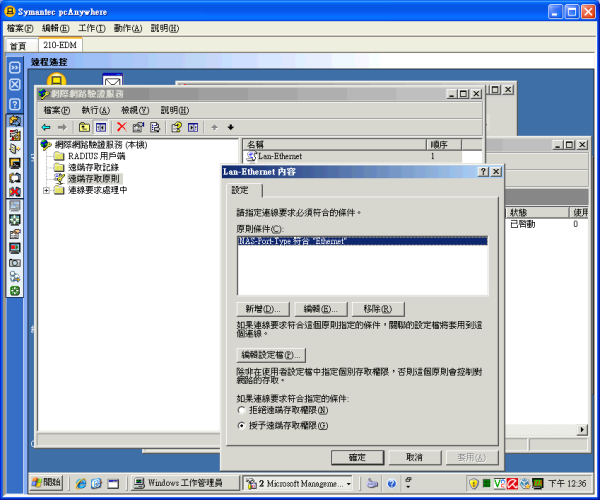Click the black move-down arrow in toolbar

point(230,127)
